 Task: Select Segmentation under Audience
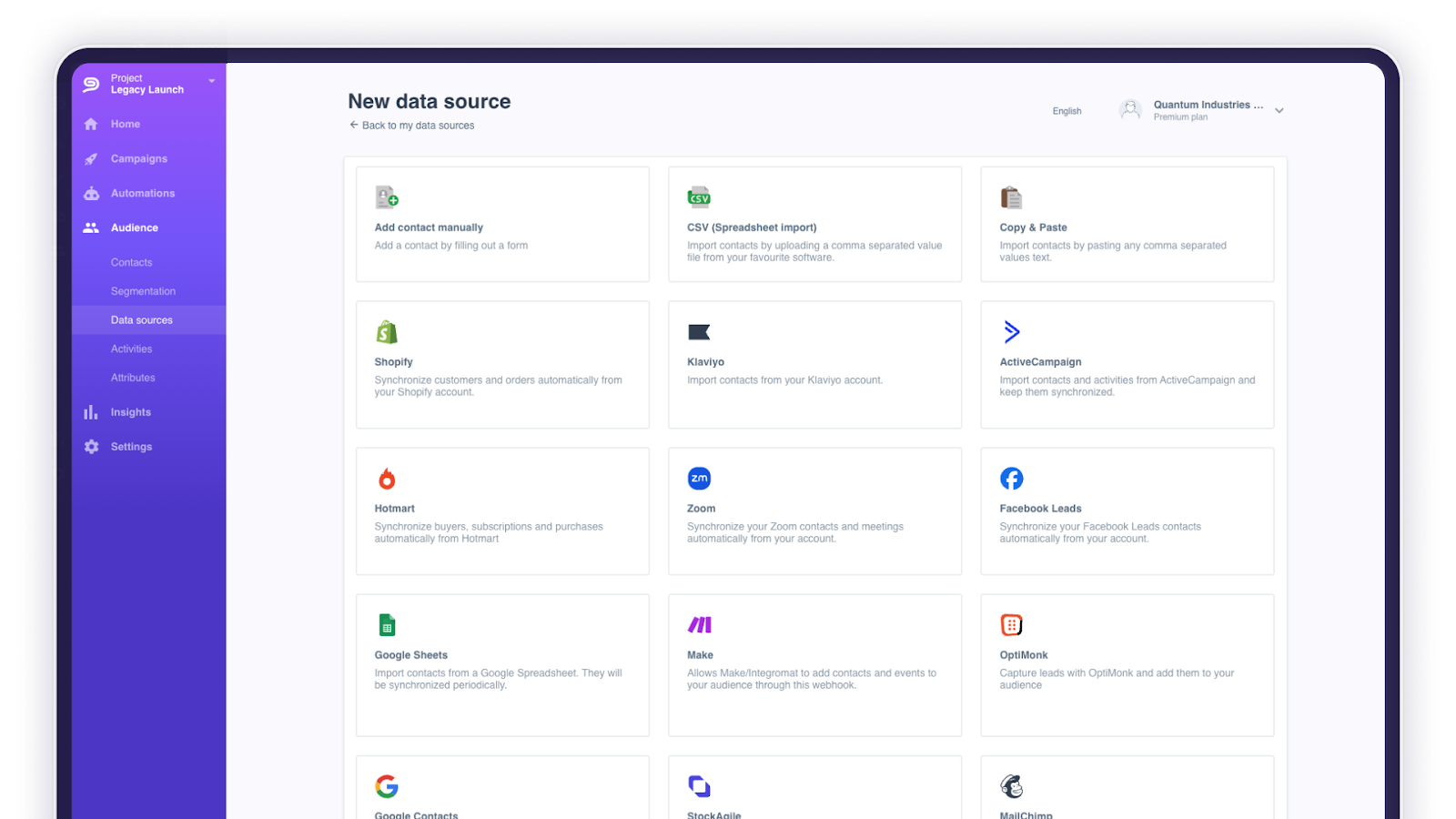click(143, 290)
